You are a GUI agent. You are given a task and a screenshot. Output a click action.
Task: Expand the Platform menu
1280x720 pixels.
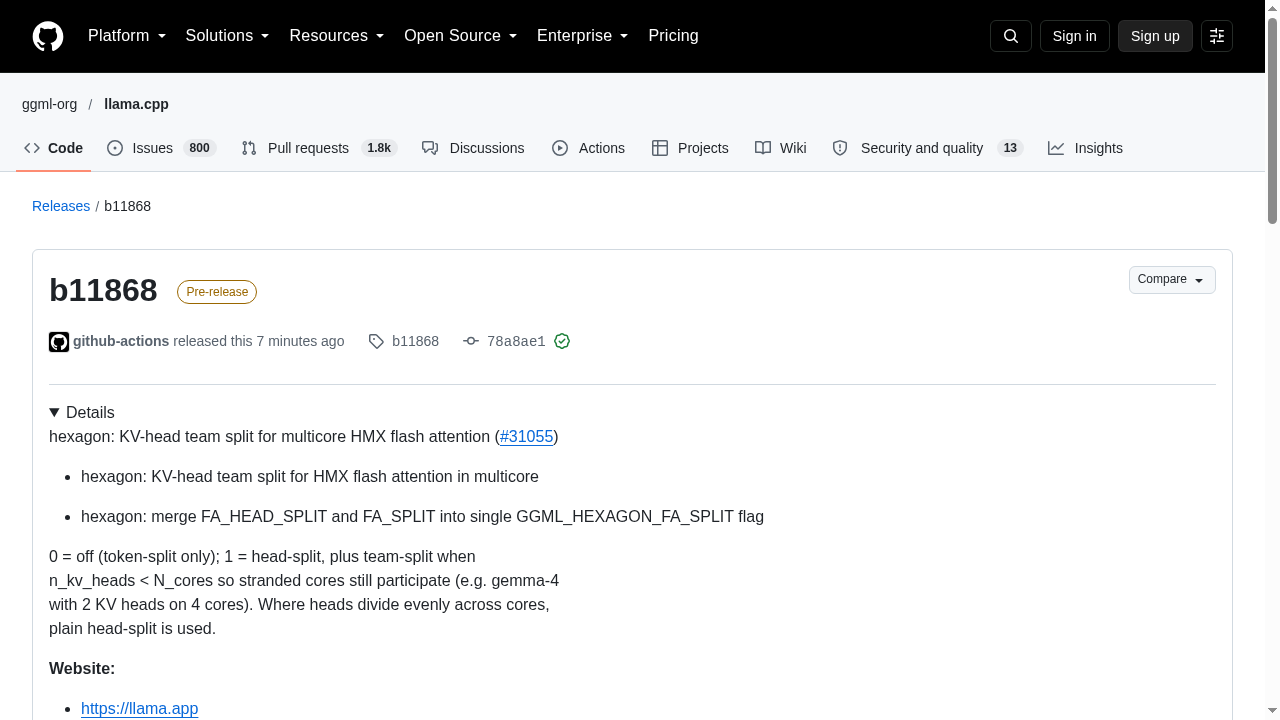click(127, 36)
